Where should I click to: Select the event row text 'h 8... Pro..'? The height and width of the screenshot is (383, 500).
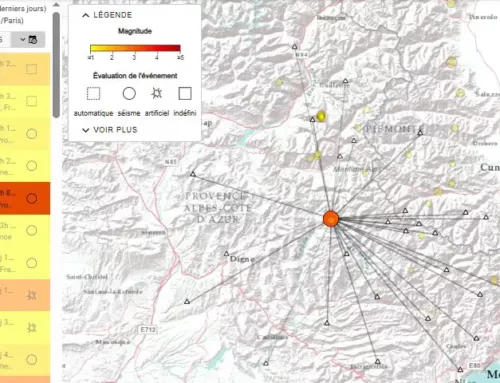[8, 199]
